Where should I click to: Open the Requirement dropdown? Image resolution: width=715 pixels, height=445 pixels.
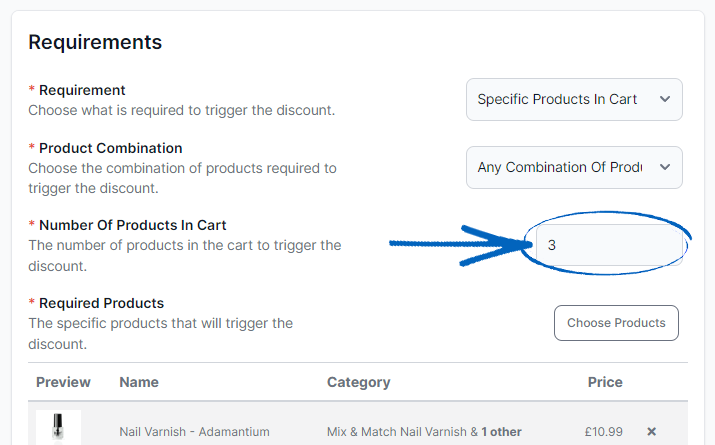pos(574,99)
